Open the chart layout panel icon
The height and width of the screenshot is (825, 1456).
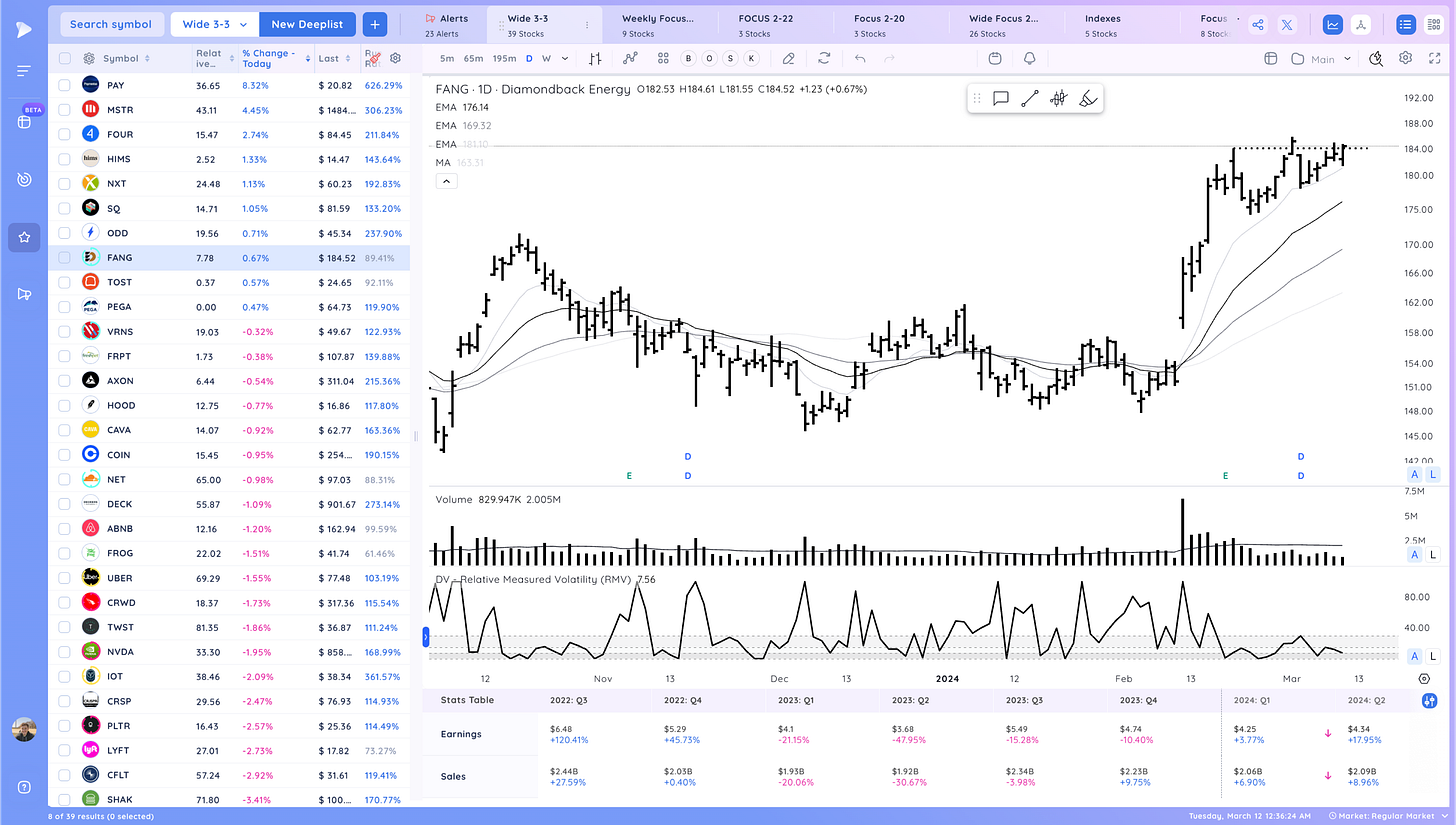[1271, 59]
